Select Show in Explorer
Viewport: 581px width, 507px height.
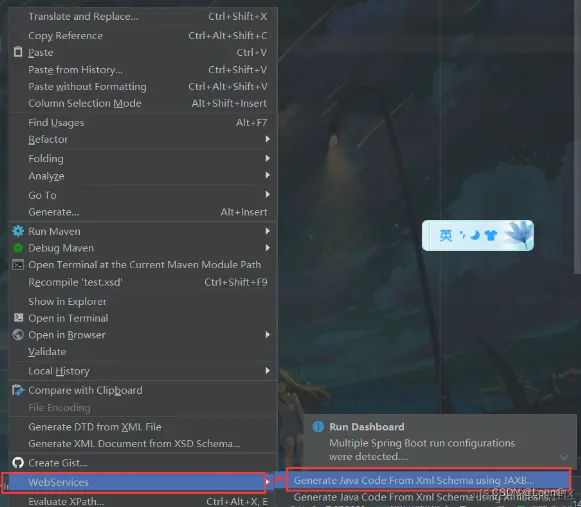(x=143, y=301)
